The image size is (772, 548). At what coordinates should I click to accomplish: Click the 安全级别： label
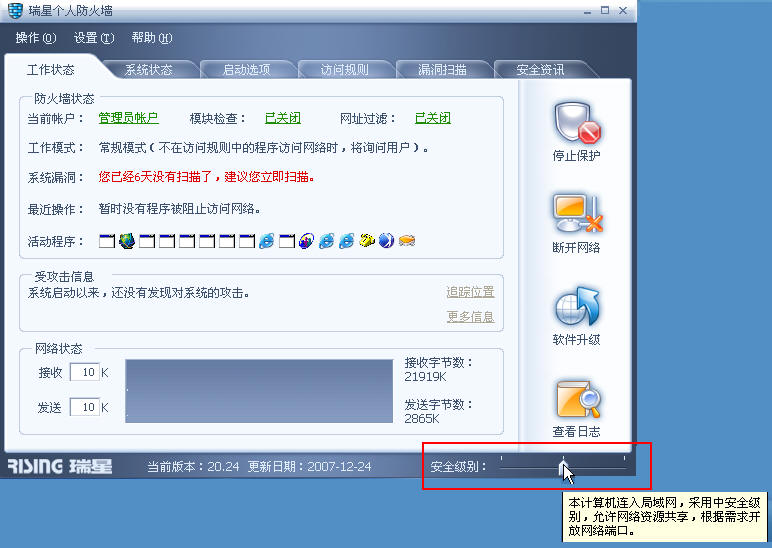coord(458,466)
